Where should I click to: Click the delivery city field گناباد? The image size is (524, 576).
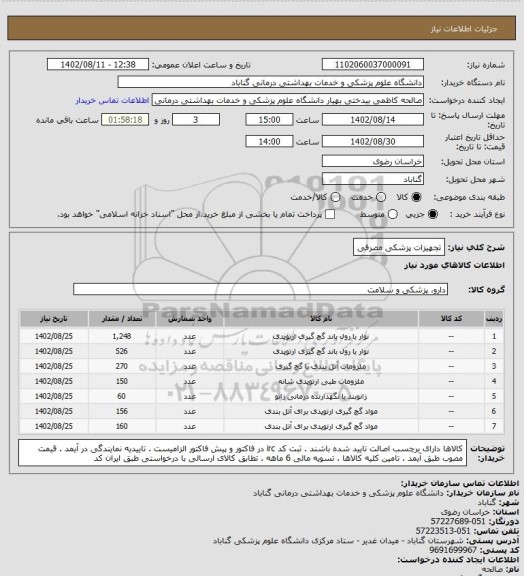(x=373, y=179)
